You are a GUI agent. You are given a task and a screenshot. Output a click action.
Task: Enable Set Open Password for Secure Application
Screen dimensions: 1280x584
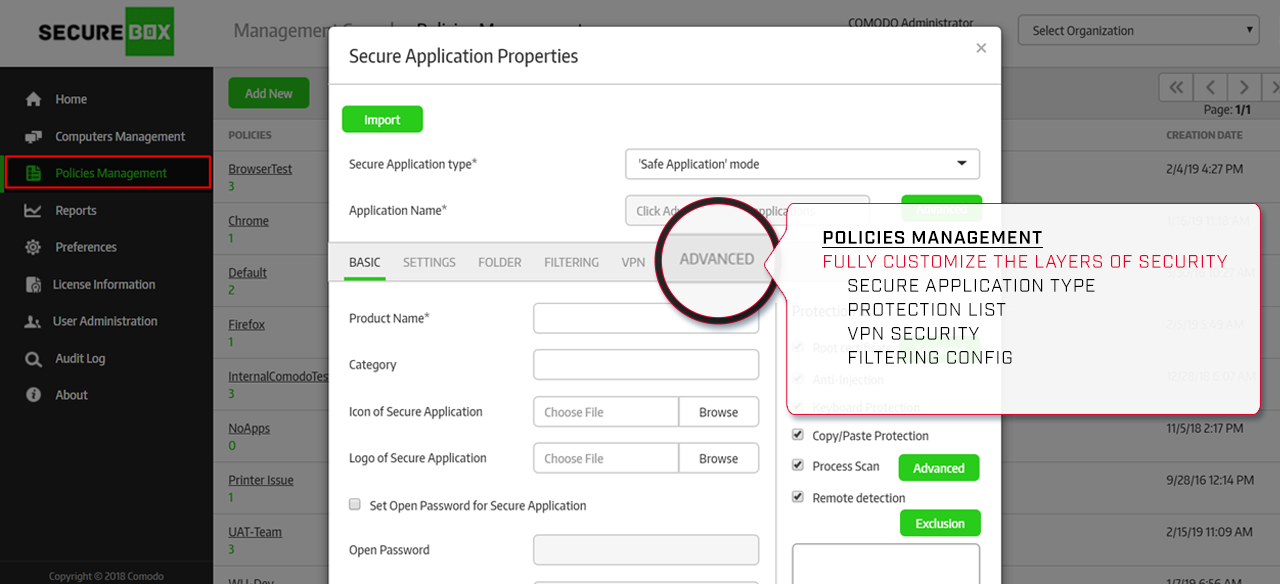point(355,505)
